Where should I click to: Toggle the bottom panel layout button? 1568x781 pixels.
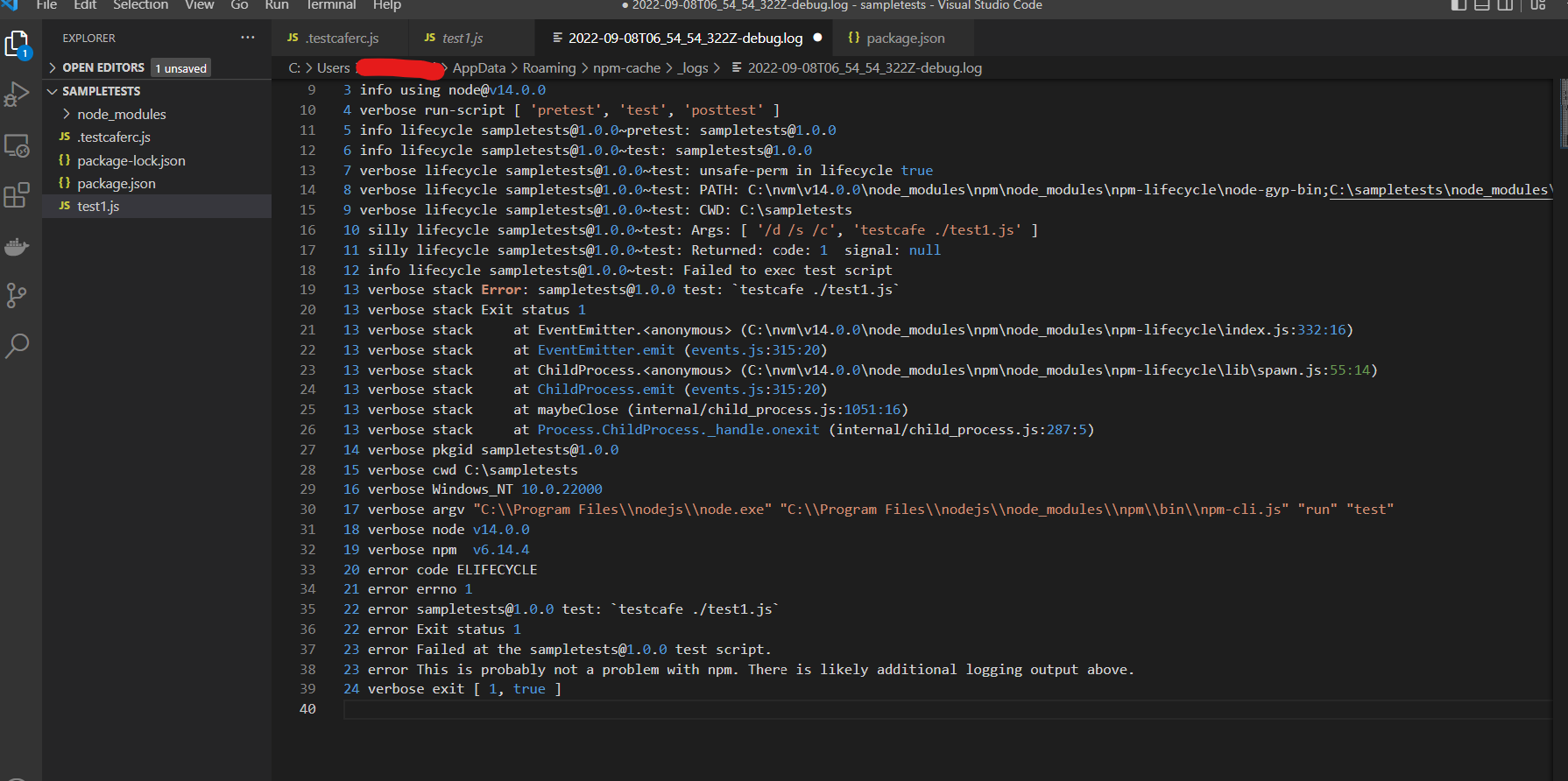click(x=1482, y=5)
